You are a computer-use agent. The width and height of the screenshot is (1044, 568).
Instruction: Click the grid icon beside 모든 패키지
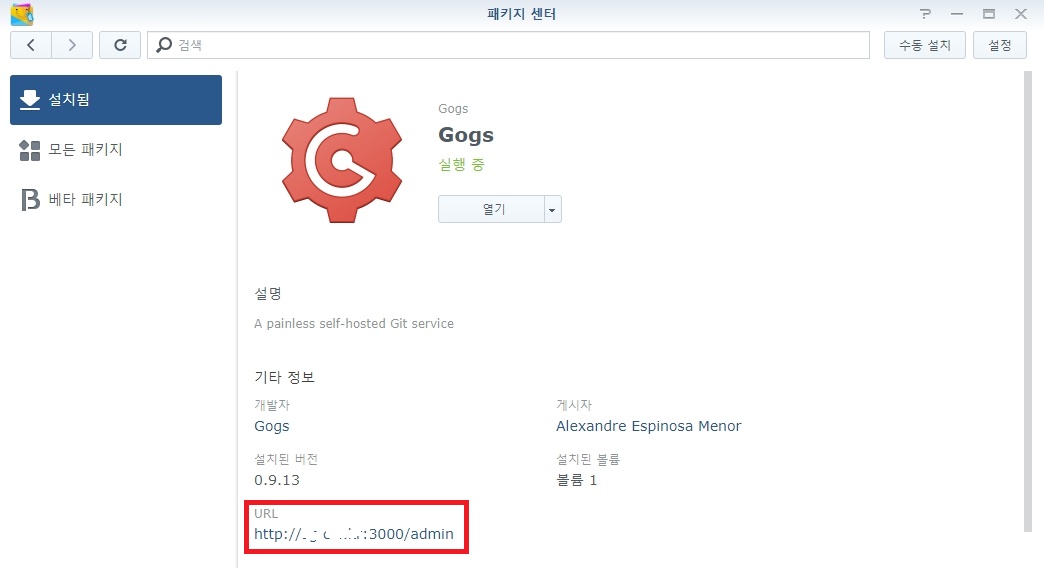point(30,150)
